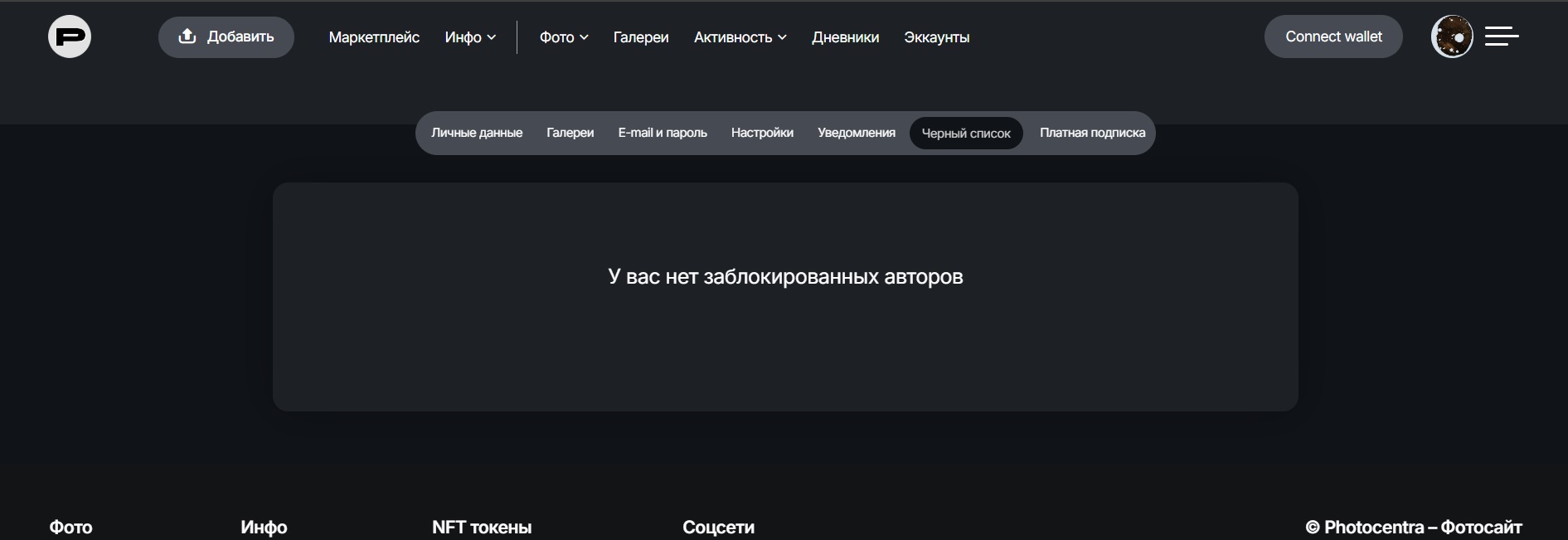Viewport: 1568px width, 540px height.
Task: Select the Галереи settings tab
Action: 570,133
